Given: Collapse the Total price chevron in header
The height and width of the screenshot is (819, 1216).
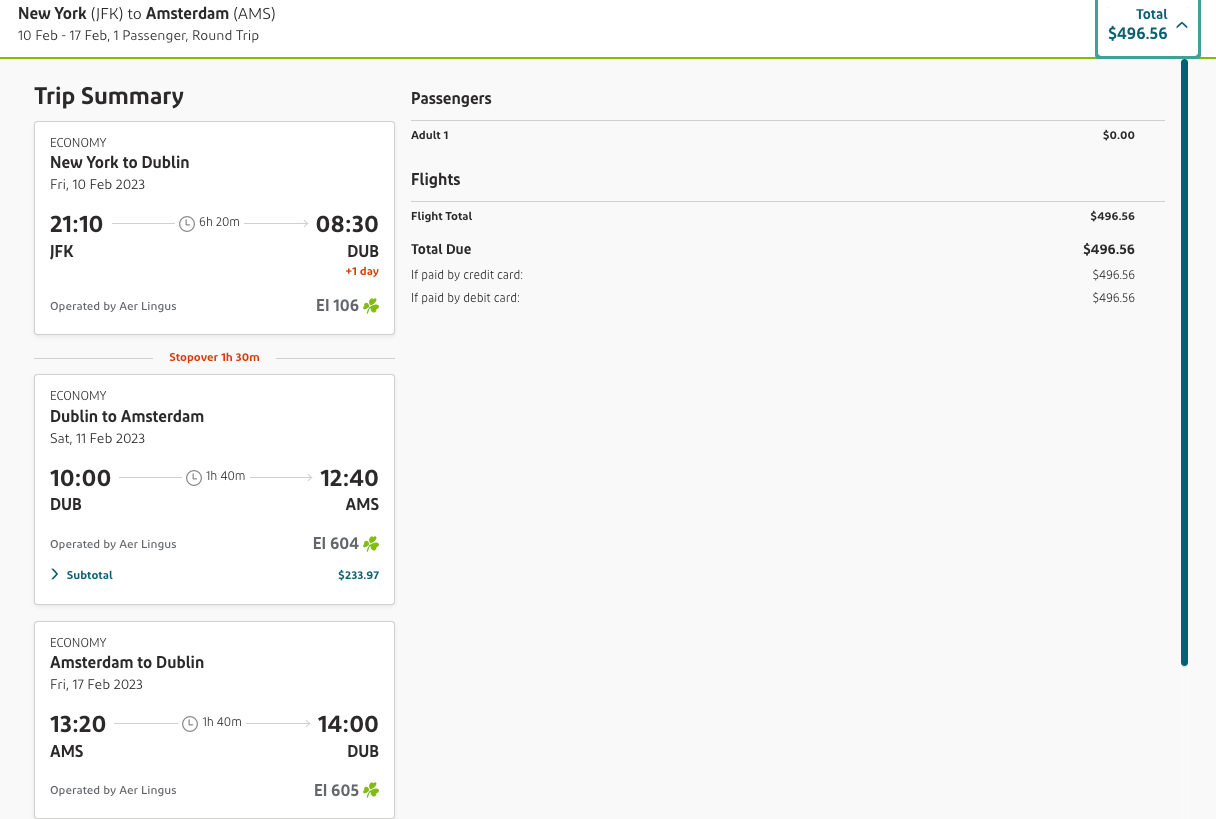Looking at the screenshot, I should click(x=1182, y=25).
